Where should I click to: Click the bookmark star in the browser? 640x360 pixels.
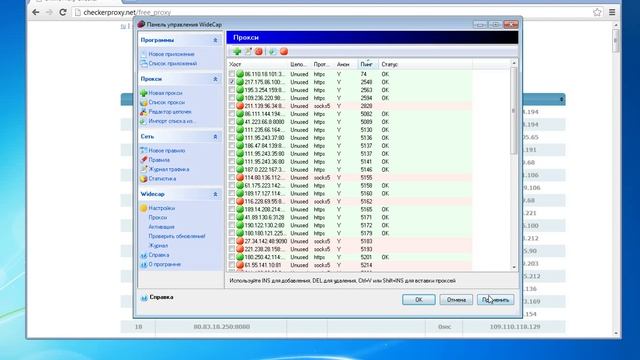(597, 12)
